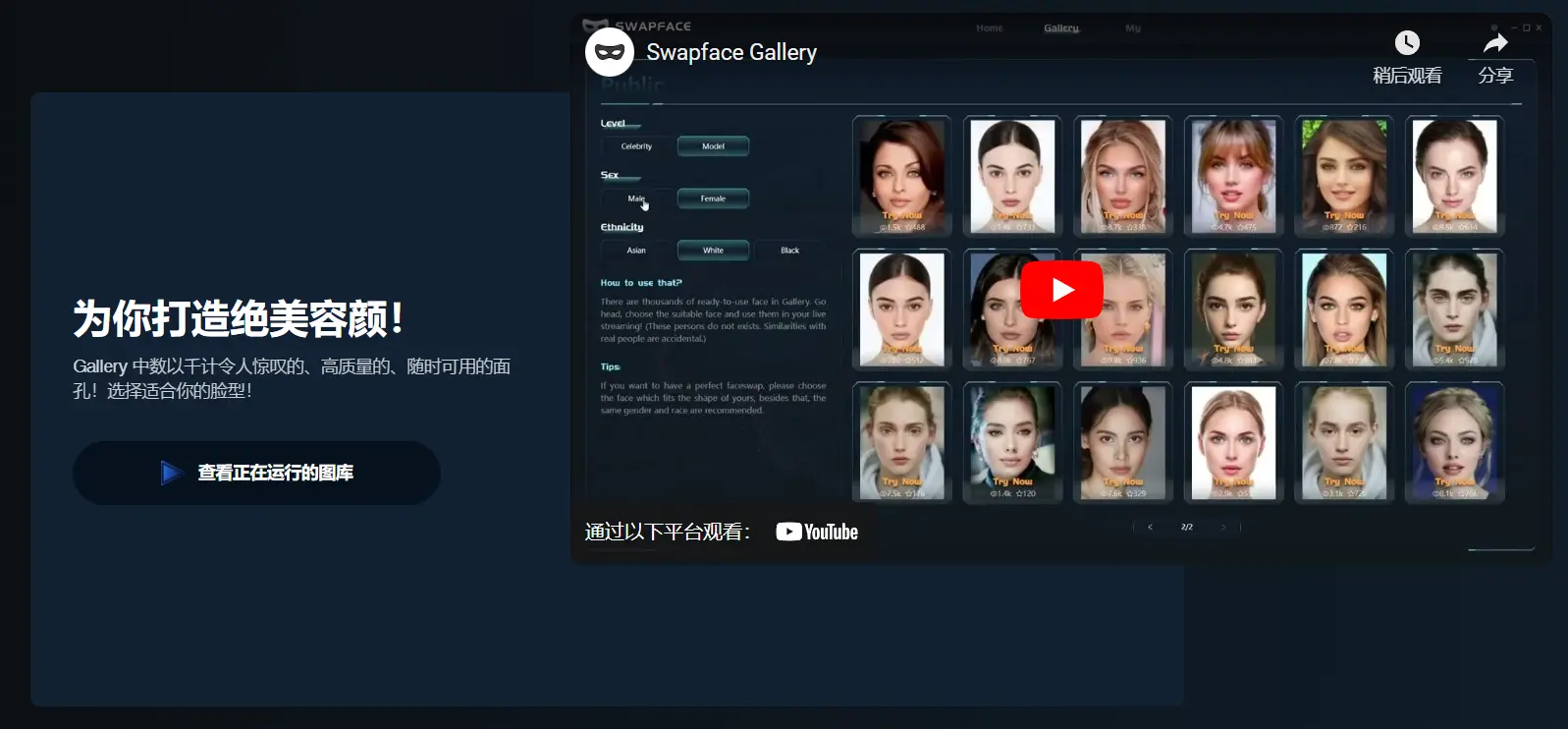Viewport: 1568px width, 729px height.
Task: Select the My tab in the video preview
Action: [1133, 28]
